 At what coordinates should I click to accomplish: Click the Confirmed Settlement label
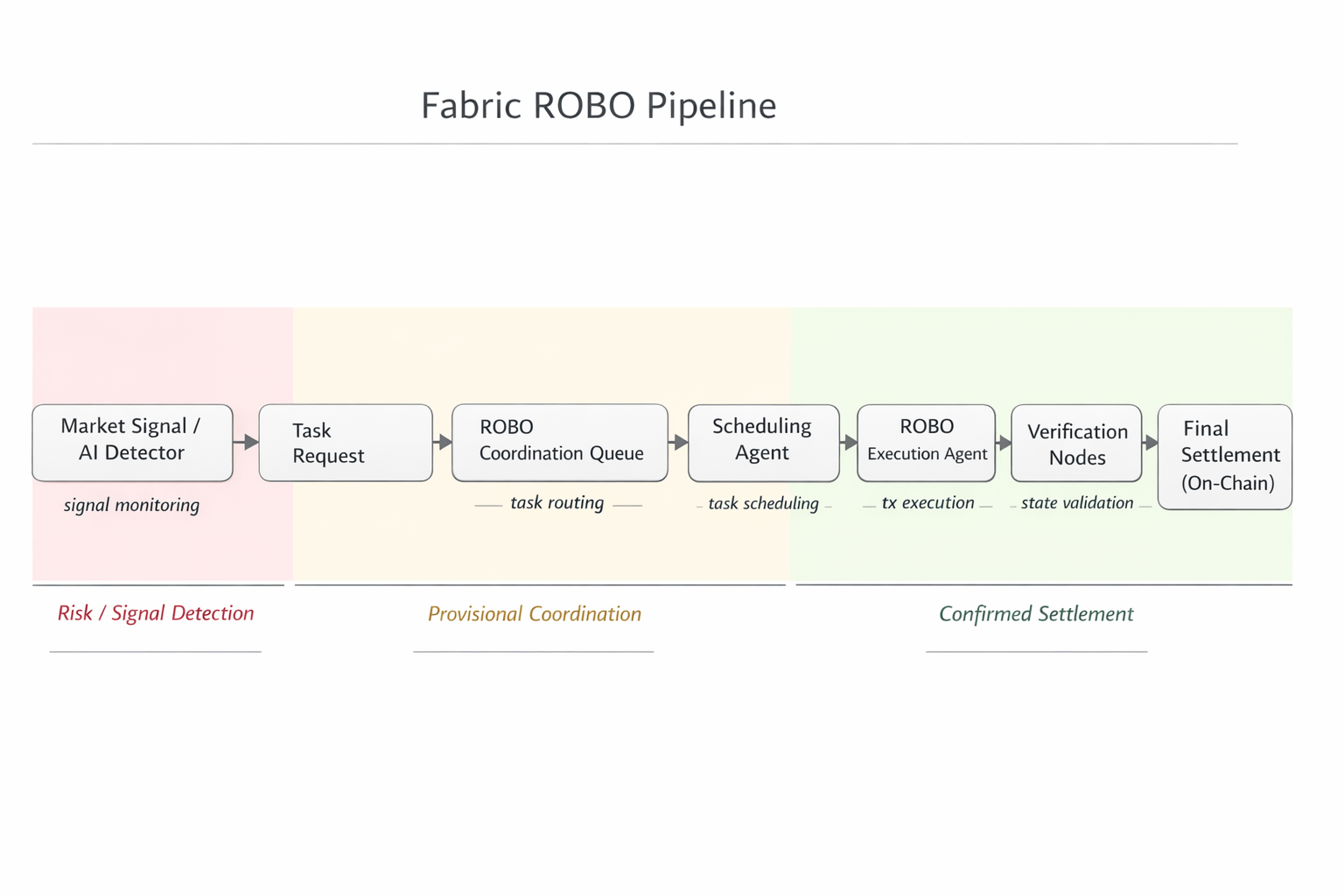tap(1036, 614)
